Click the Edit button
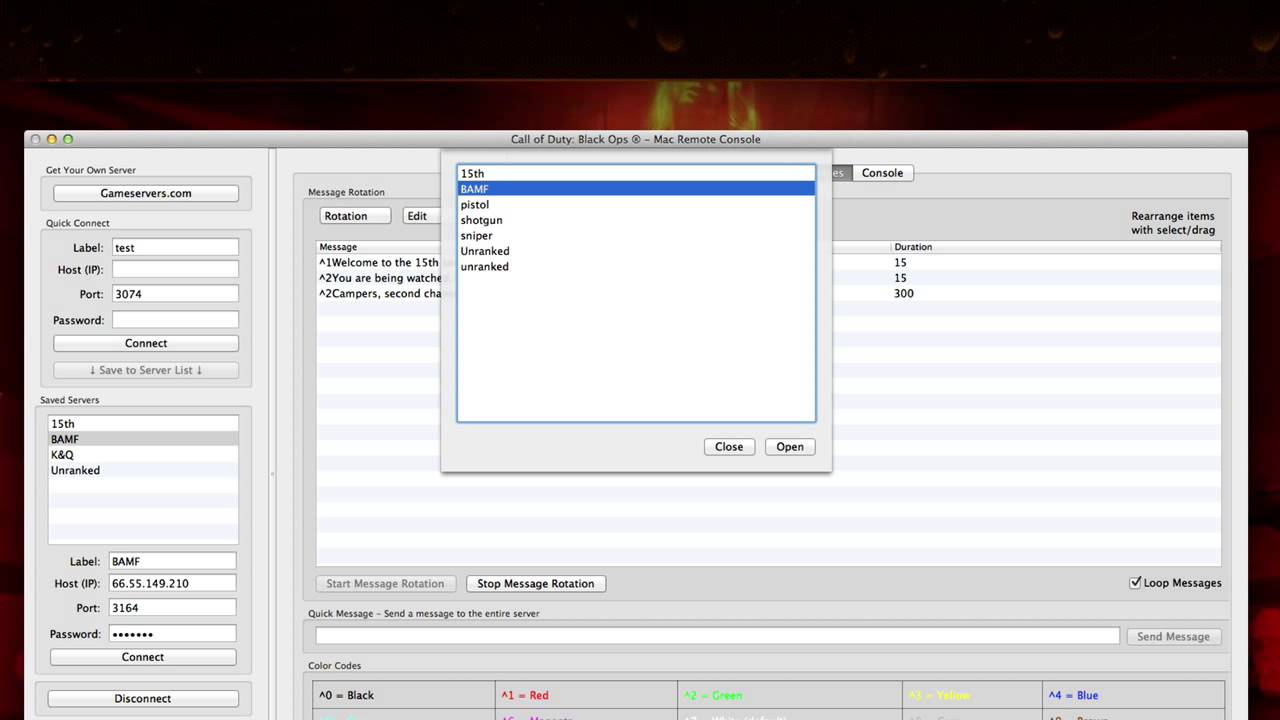The width and height of the screenshot is (1280, 720). click(418, 216)
